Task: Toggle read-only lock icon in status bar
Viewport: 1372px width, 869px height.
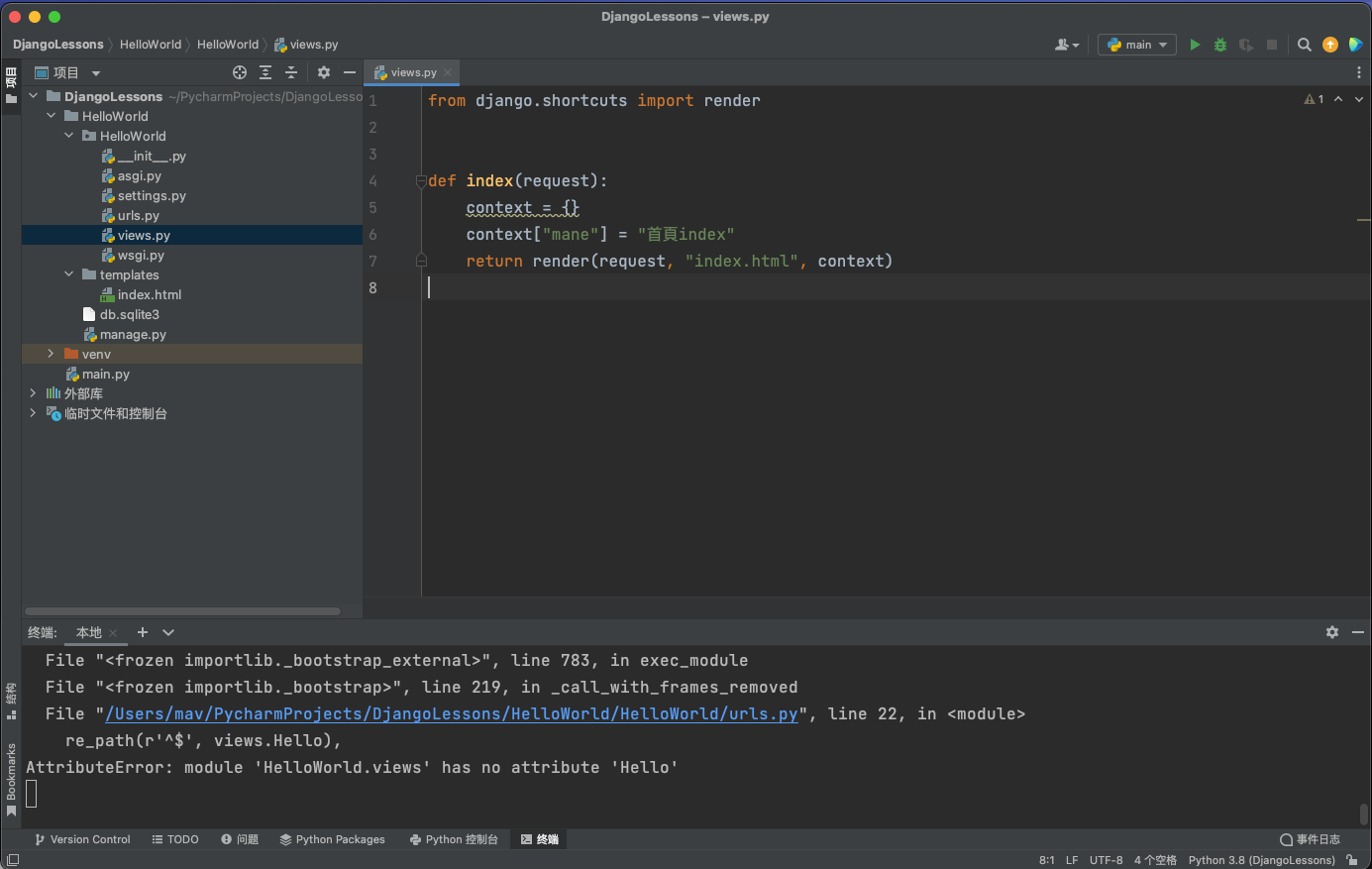Action: pos(1352,860)
